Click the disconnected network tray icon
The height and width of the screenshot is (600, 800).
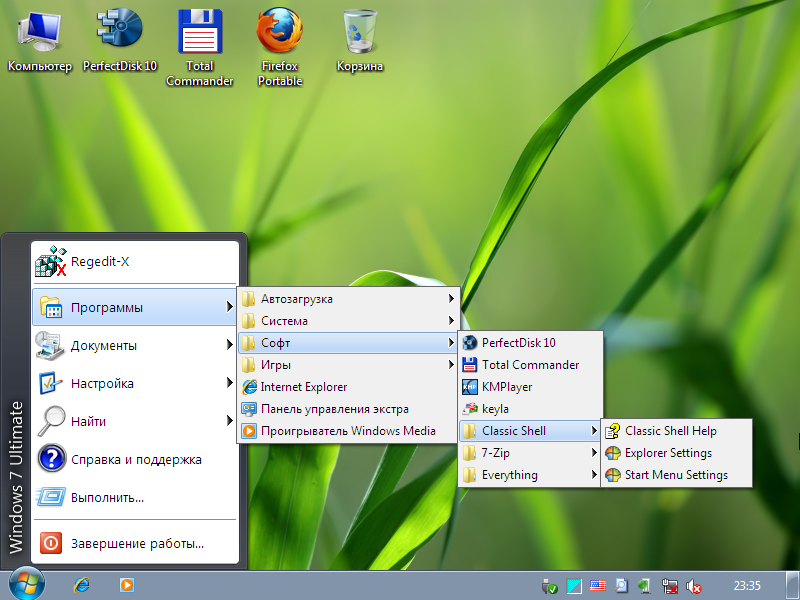(669, 586)
